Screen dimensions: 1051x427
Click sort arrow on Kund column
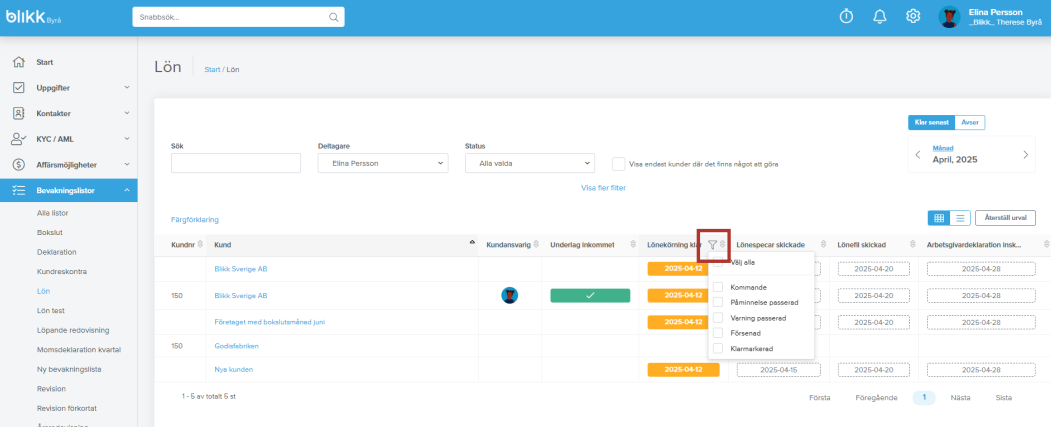[472, 242]
